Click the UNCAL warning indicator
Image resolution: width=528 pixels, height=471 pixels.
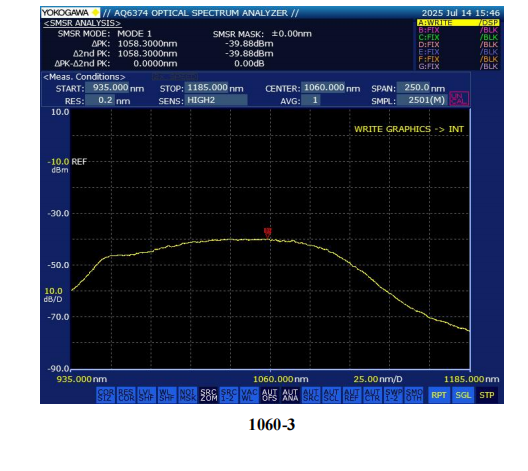459,99
